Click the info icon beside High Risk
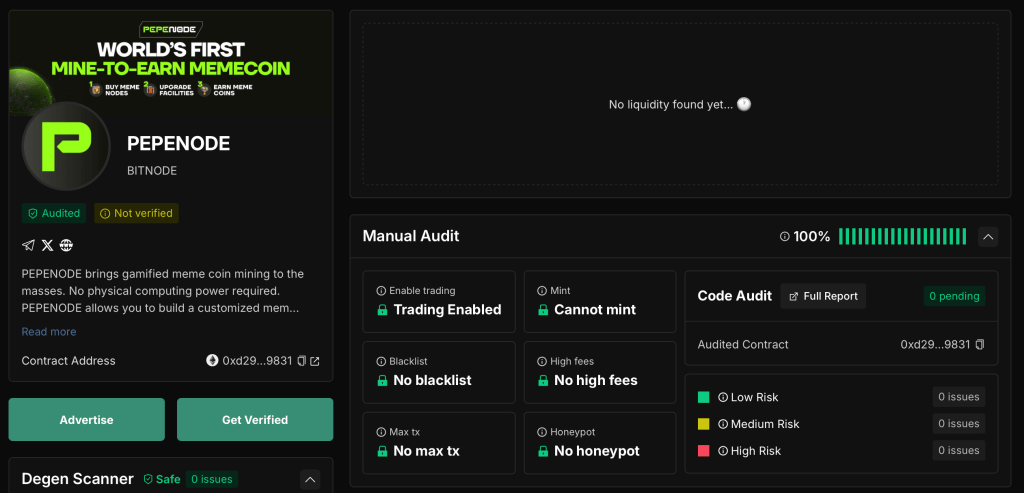Viewport: 1024px width, 493px height. (723, 451)
